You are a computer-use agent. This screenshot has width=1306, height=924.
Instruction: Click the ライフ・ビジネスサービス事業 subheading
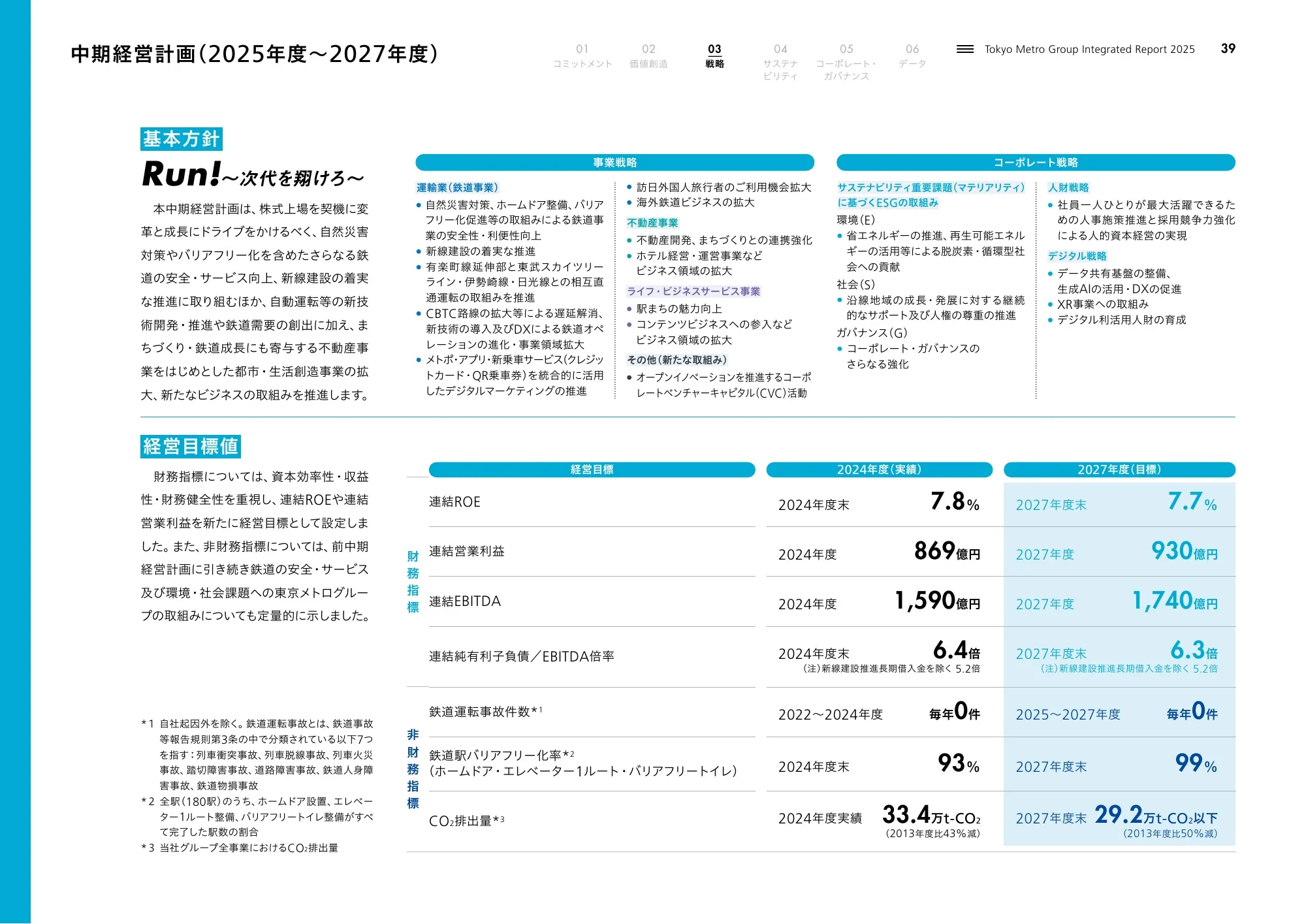click(693, 292)
